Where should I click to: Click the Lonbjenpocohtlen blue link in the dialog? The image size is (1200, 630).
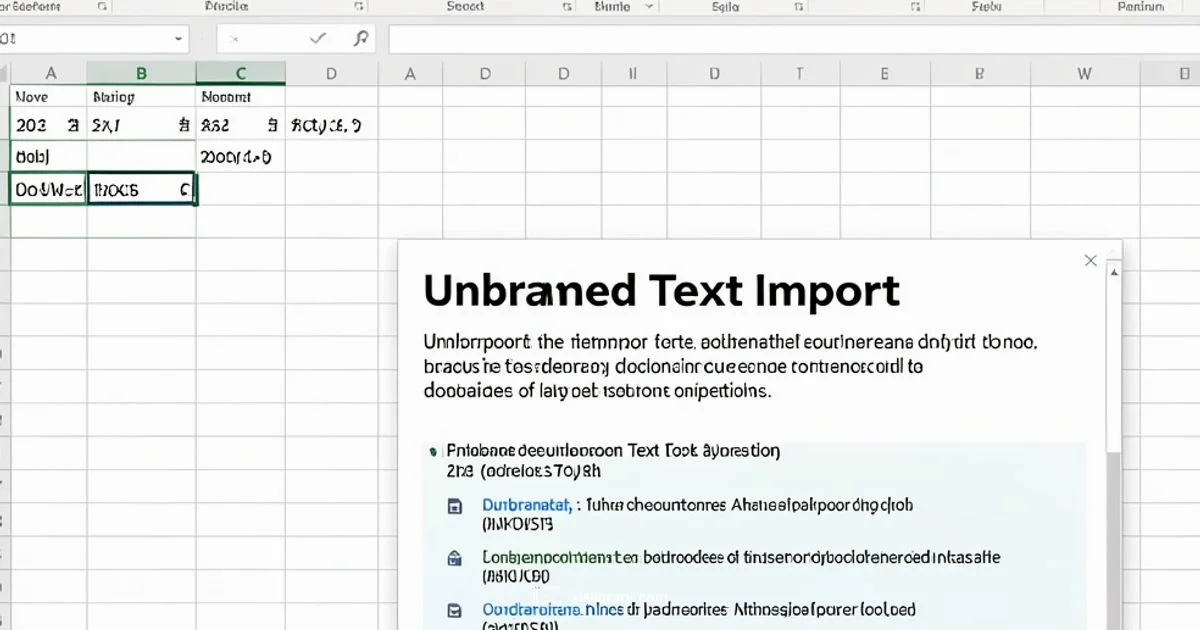[x=546, y=557]
